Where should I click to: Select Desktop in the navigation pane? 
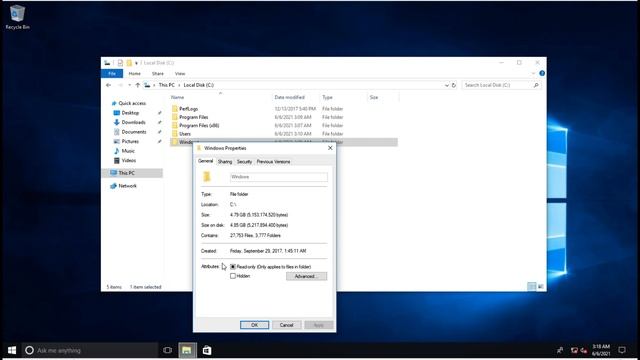pyautogui.click(x=130, y=113)
